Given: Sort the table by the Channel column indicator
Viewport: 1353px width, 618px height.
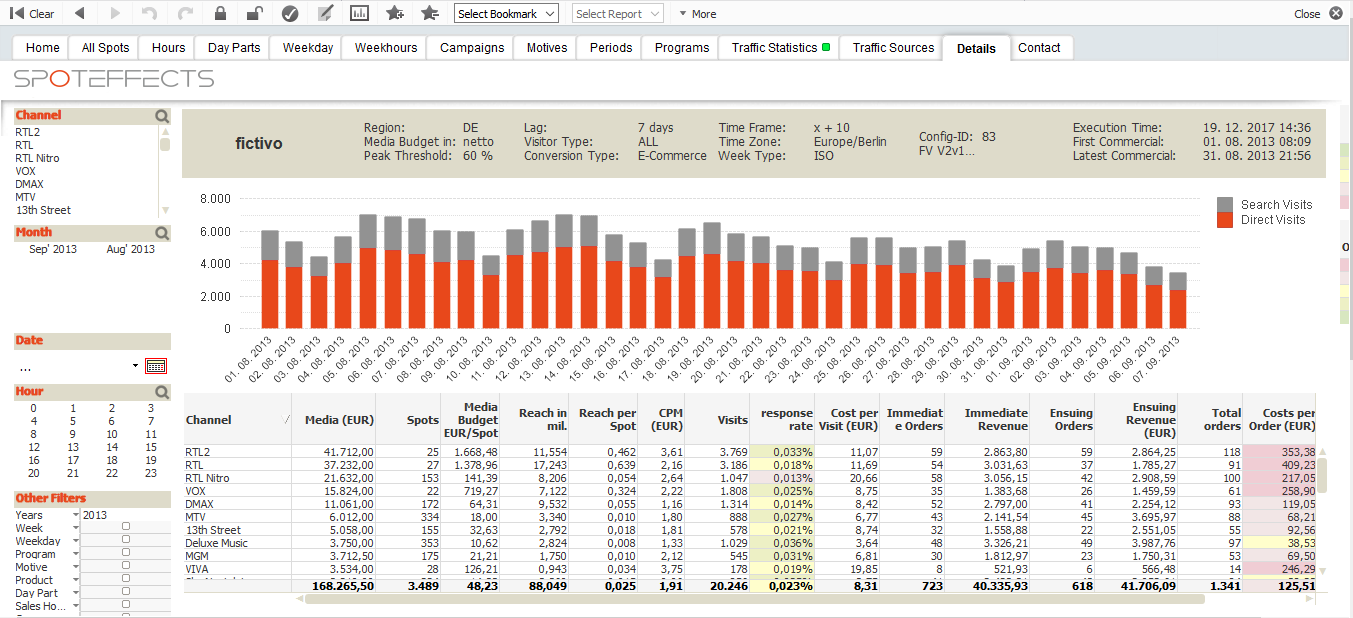Looking at the screenshot, I should click(x=288, y=420).
